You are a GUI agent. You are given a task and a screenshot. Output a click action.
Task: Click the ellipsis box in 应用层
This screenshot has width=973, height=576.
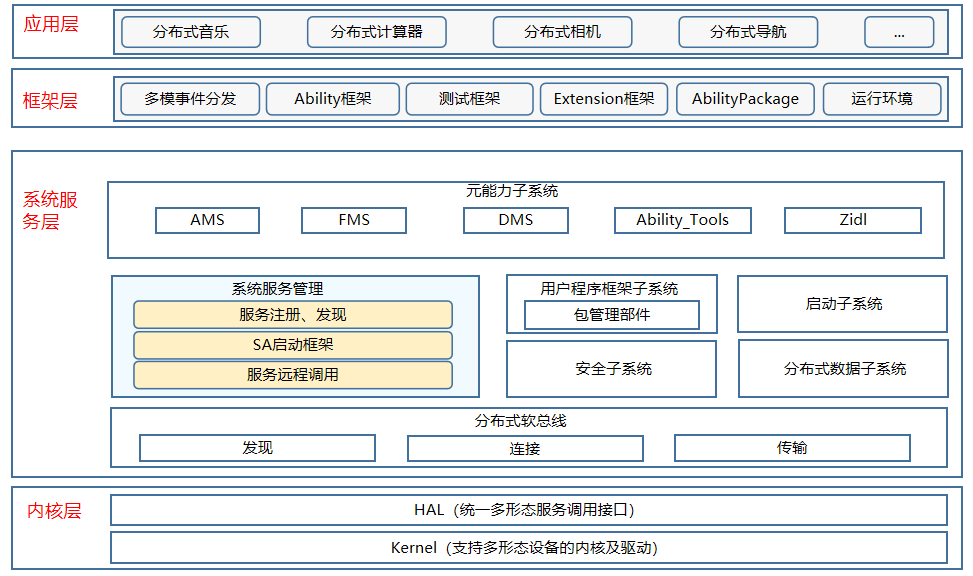pyautogui.click(x=899, y=32)
